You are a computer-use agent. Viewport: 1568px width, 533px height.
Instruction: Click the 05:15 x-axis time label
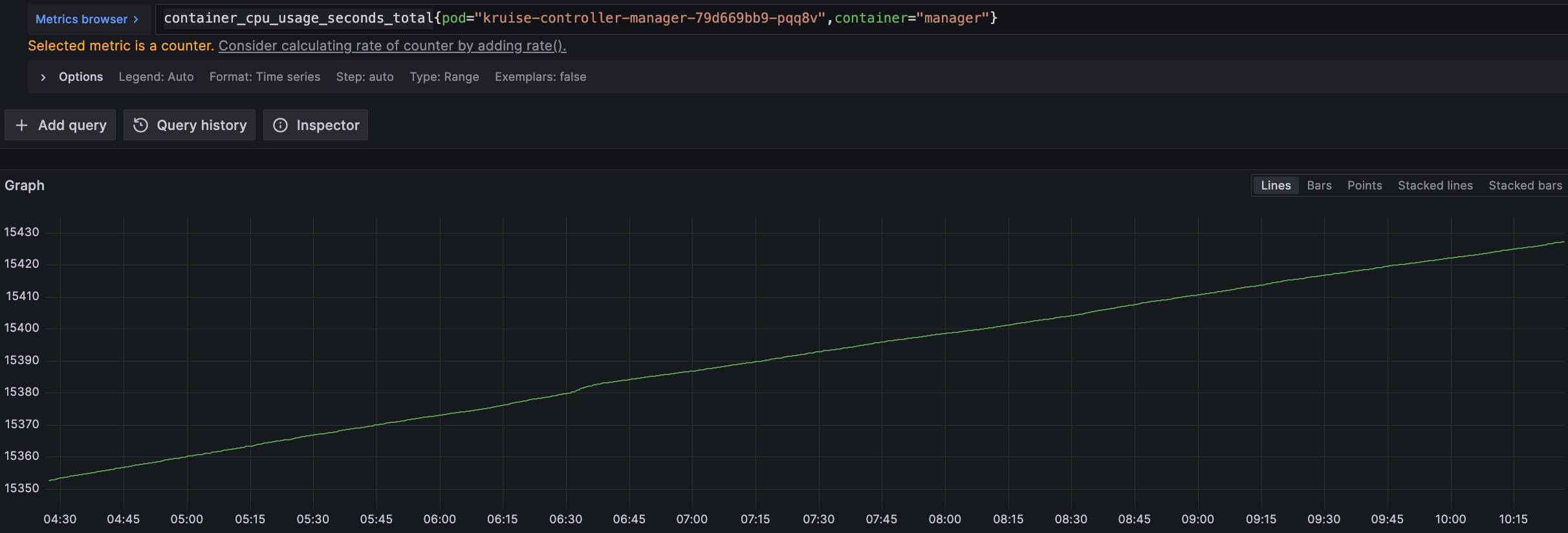click(x=250, y=519)
